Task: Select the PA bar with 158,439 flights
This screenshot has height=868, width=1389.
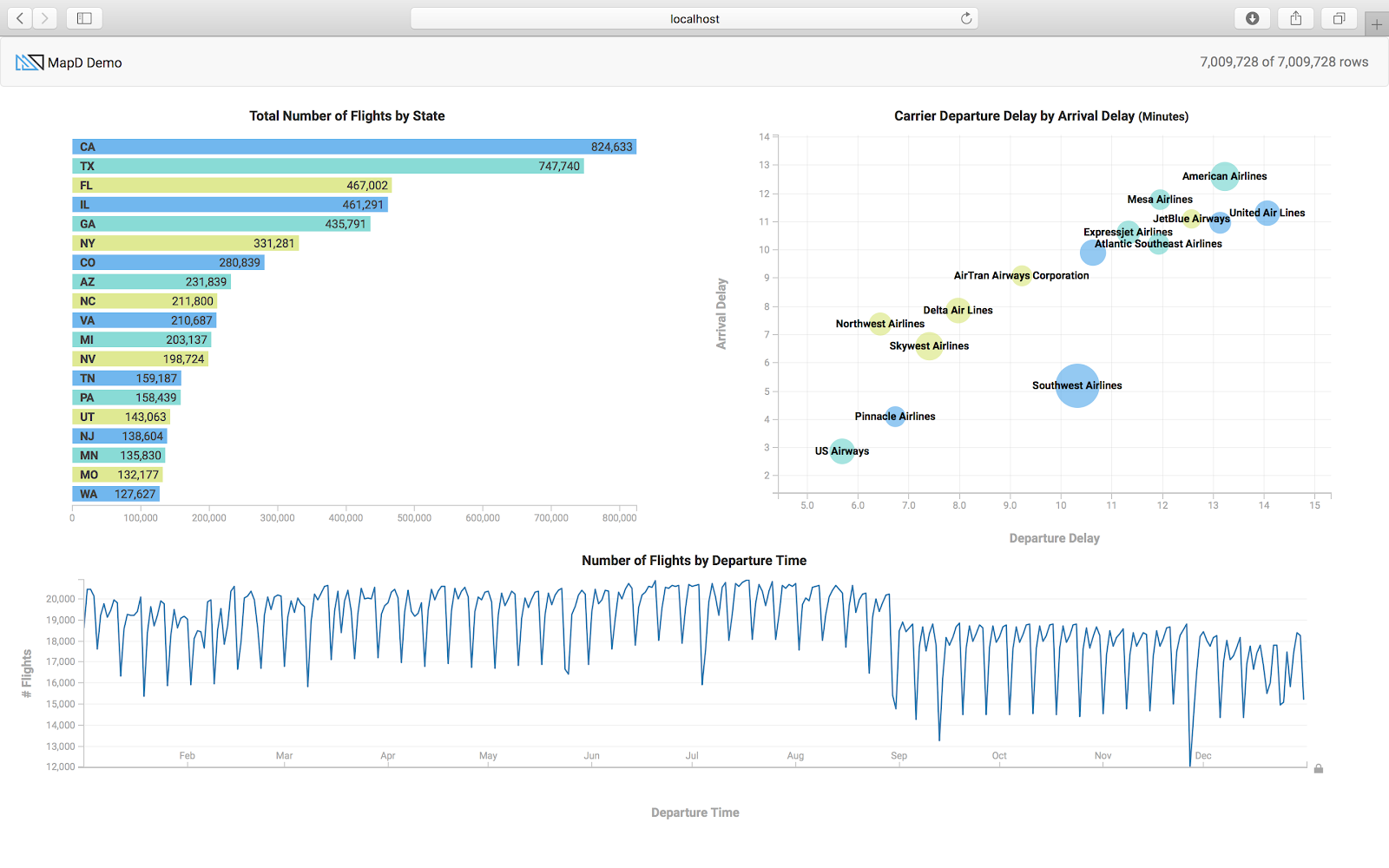Action: click(127, 398)
